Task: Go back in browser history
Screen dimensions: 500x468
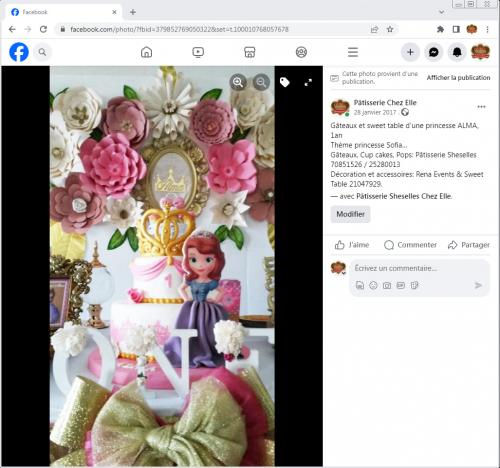Action: tap(12, 29)
